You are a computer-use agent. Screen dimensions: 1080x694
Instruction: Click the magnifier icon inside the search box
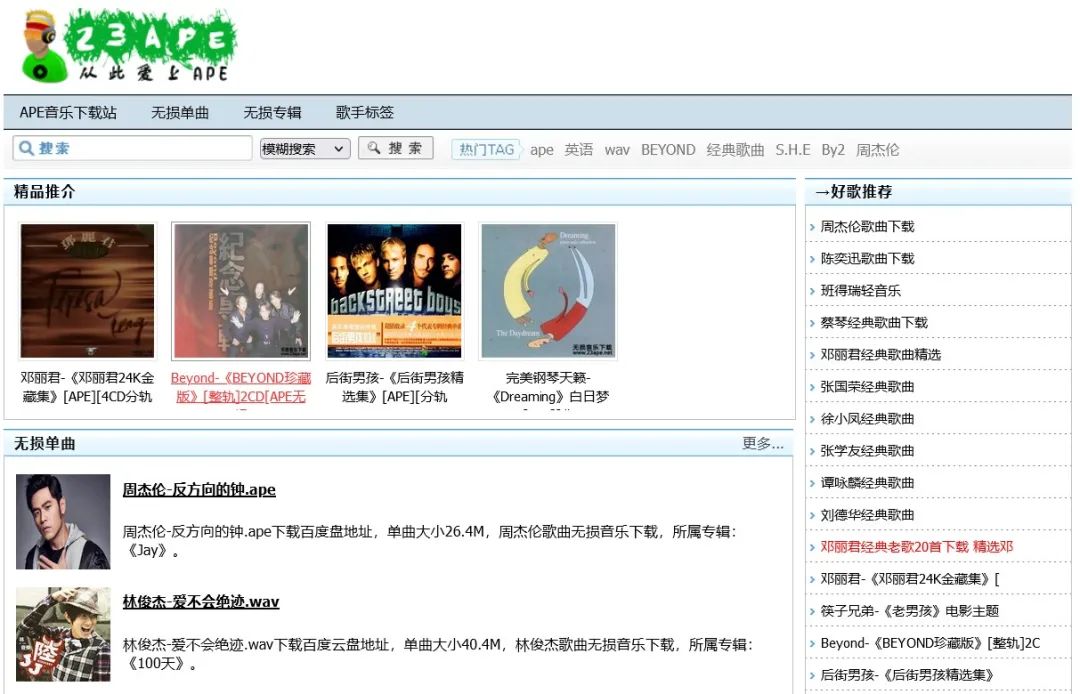point(24,147)
